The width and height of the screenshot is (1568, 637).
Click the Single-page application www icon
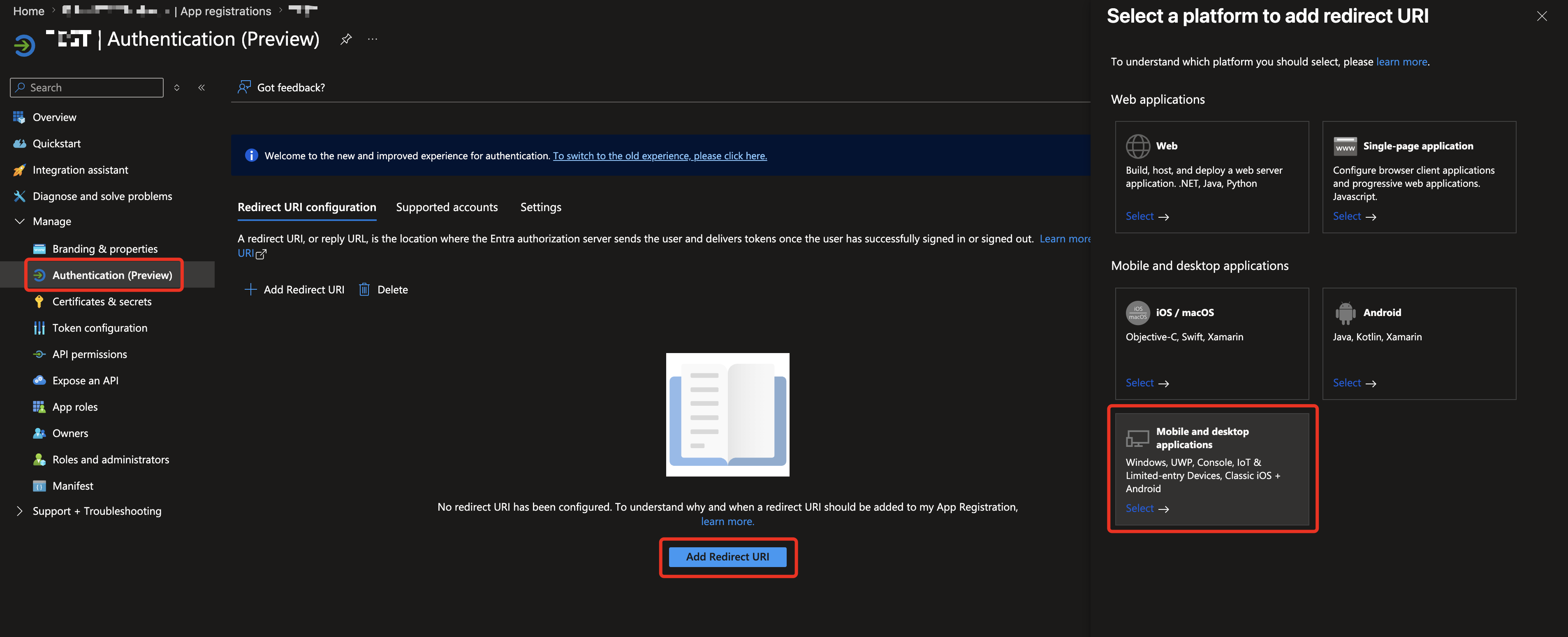[x=1345, y=146]
